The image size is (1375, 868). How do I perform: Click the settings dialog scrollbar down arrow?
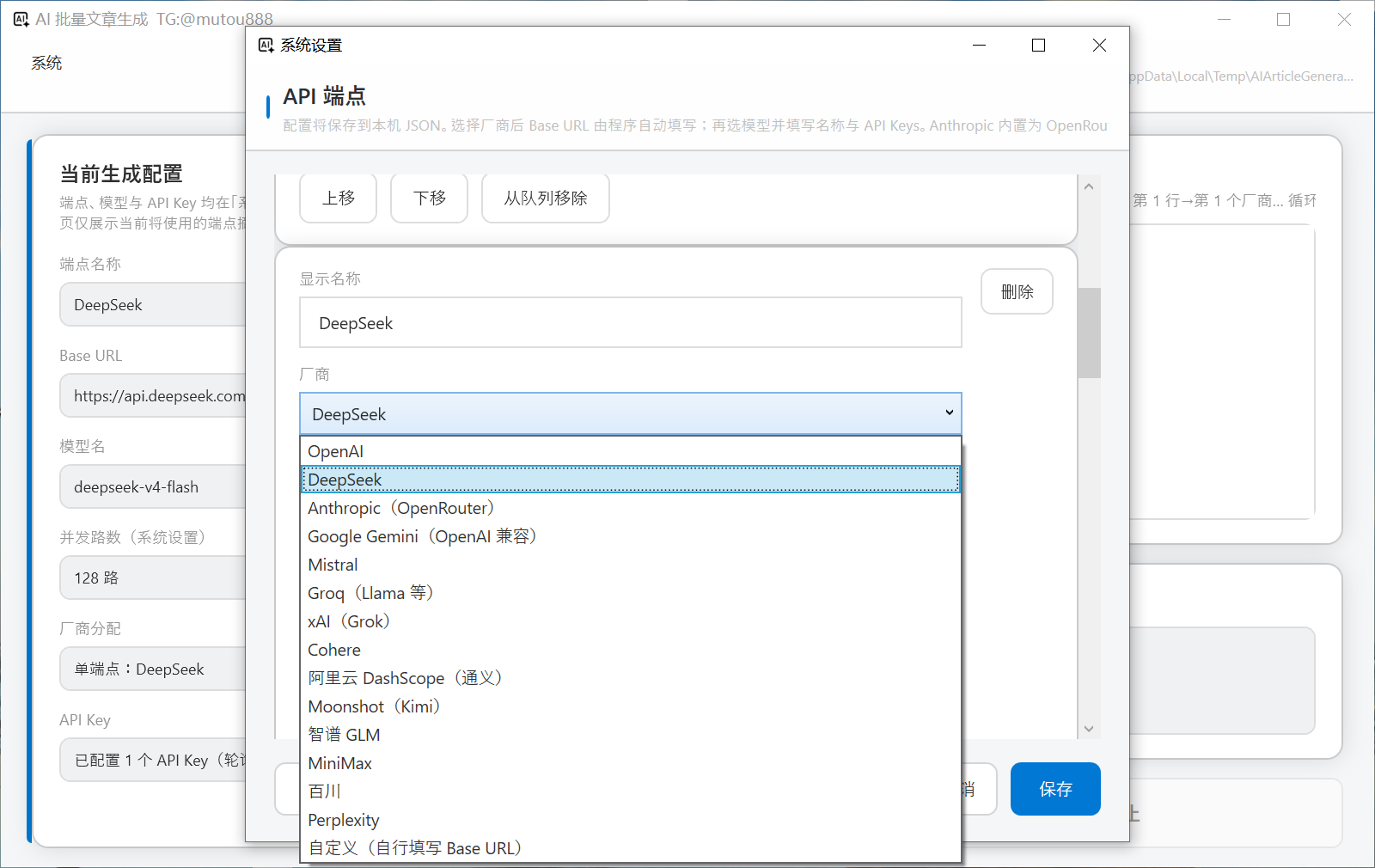coord(1089,729)
